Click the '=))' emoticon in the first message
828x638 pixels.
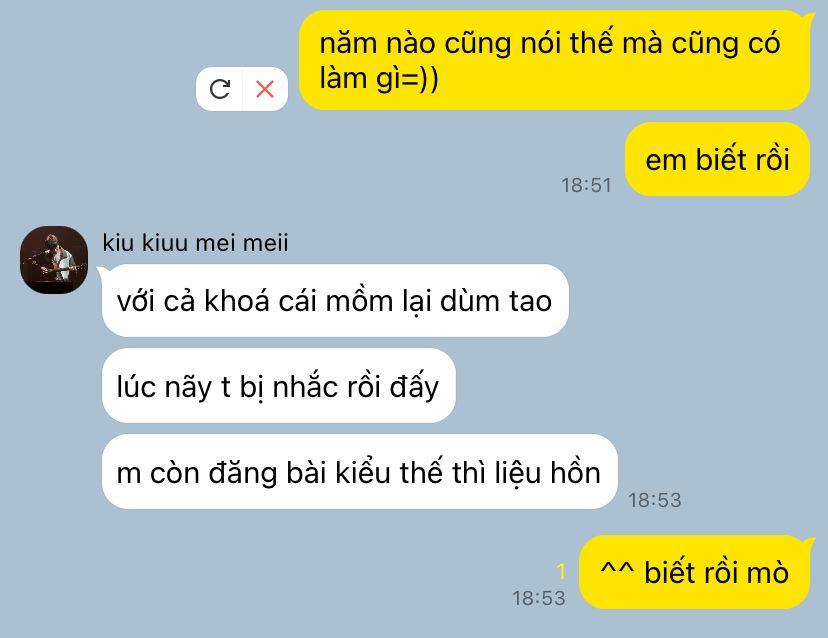(x=419, y=79)
